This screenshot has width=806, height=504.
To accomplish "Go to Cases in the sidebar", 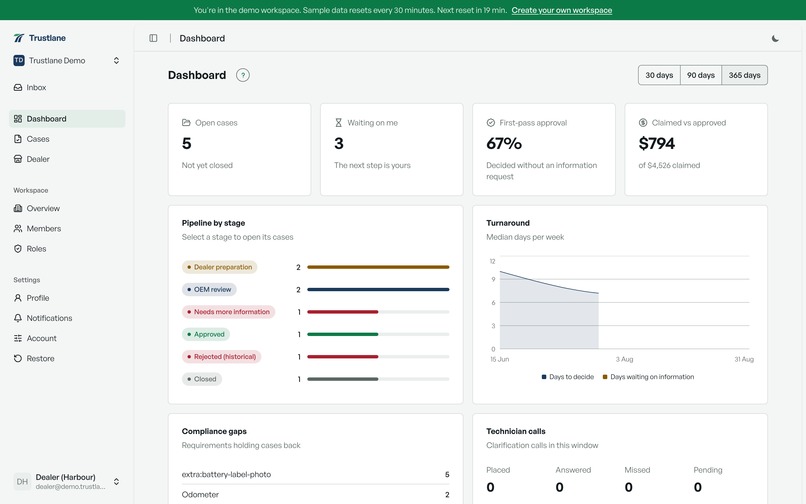I will pyautogui.click(x=67, y=139).
